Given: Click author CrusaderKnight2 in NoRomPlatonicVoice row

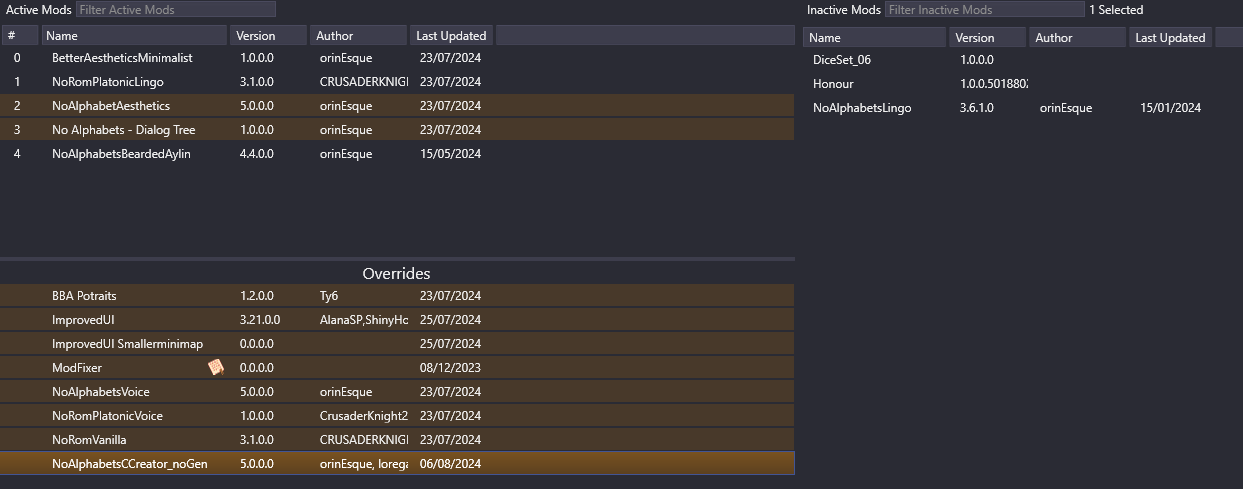Looking at the screenshot, I should (x=364, y=416).
